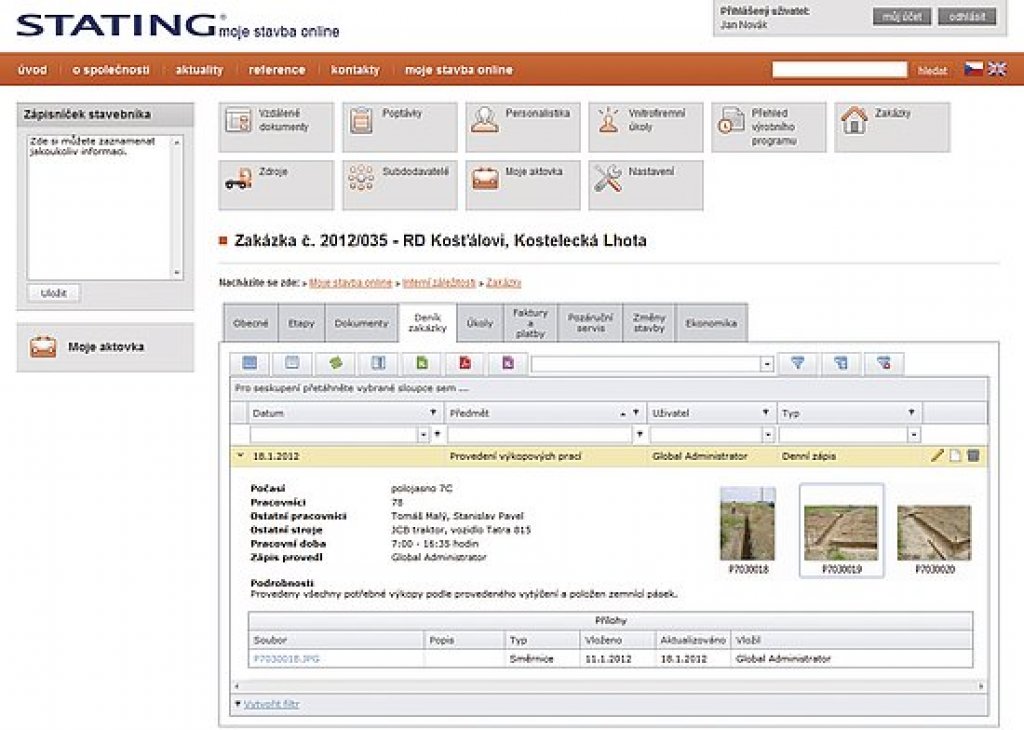Open Personalistika section
This screenshot has height=730, width=1024.
click(x=522, y=127)
